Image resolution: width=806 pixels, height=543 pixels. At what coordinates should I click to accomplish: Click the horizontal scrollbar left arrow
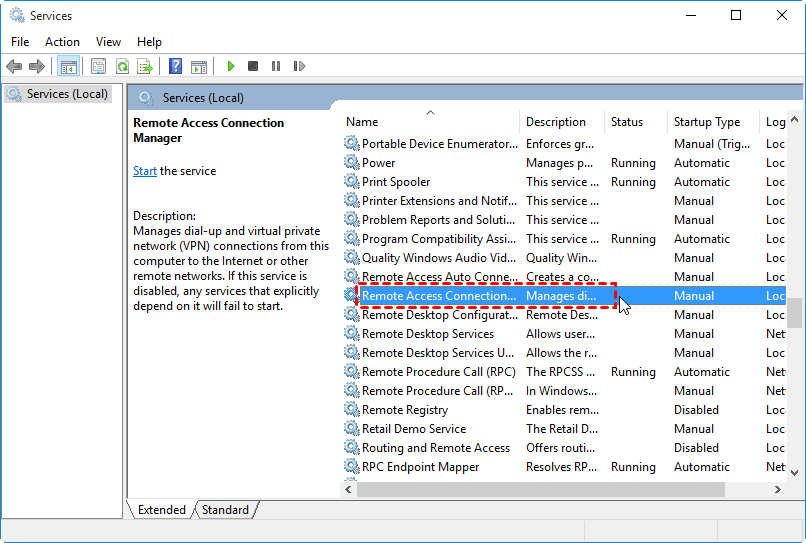tap(349, 490)
